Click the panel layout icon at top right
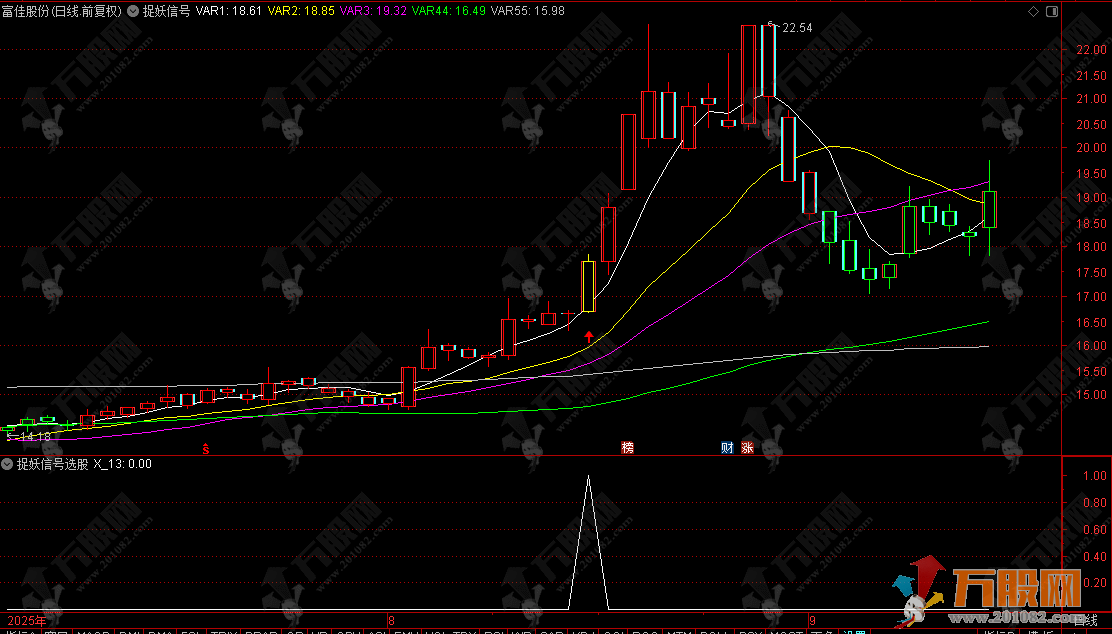The height and width of the screenshot is (634, 1112). coord(1052,11)
